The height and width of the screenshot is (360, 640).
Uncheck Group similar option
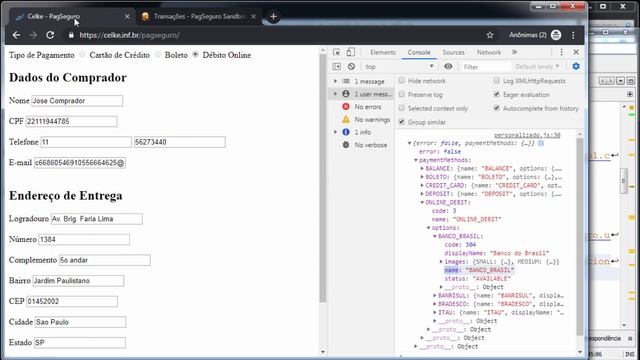tap(402, 122)
